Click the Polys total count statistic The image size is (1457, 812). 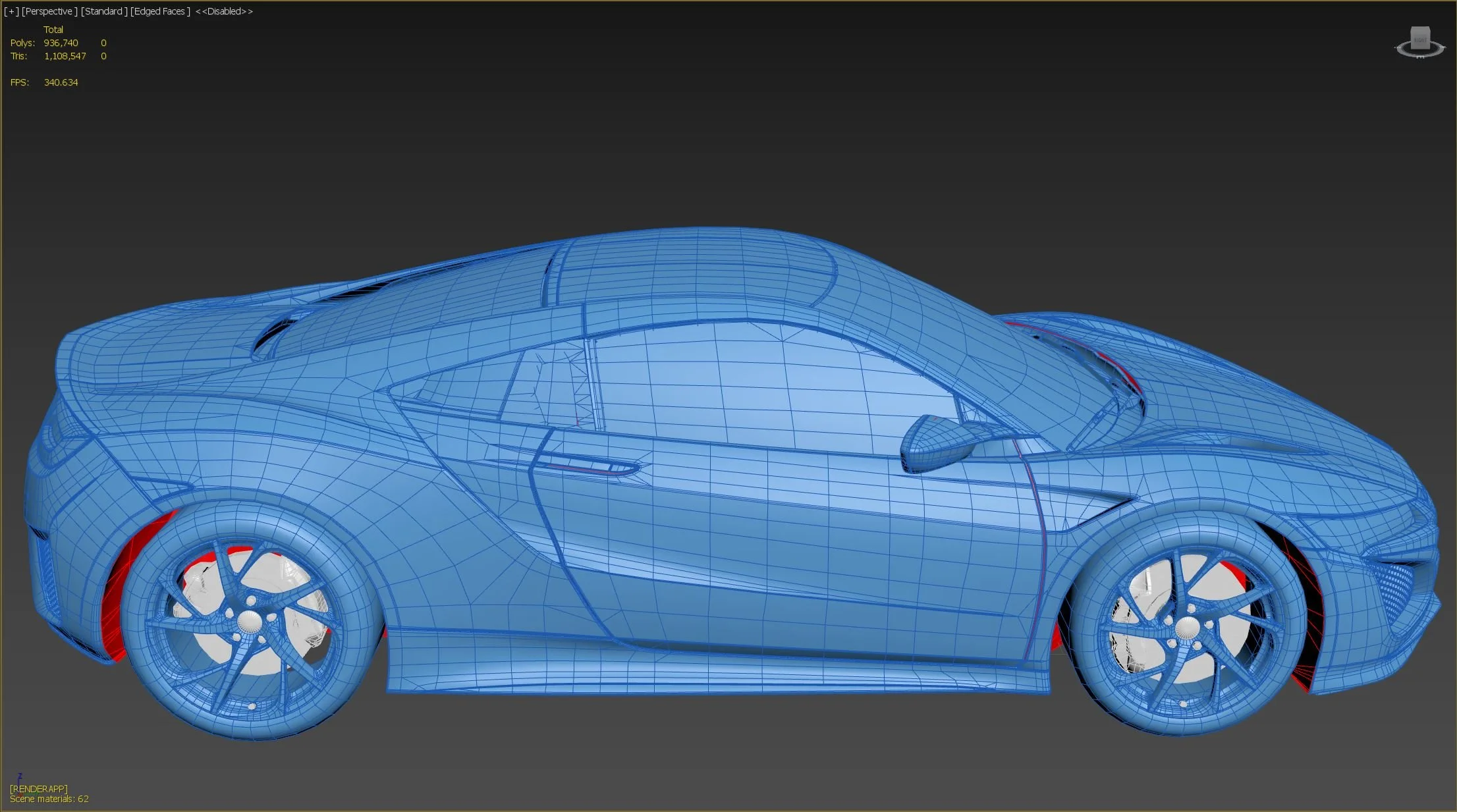coord(61,43)
